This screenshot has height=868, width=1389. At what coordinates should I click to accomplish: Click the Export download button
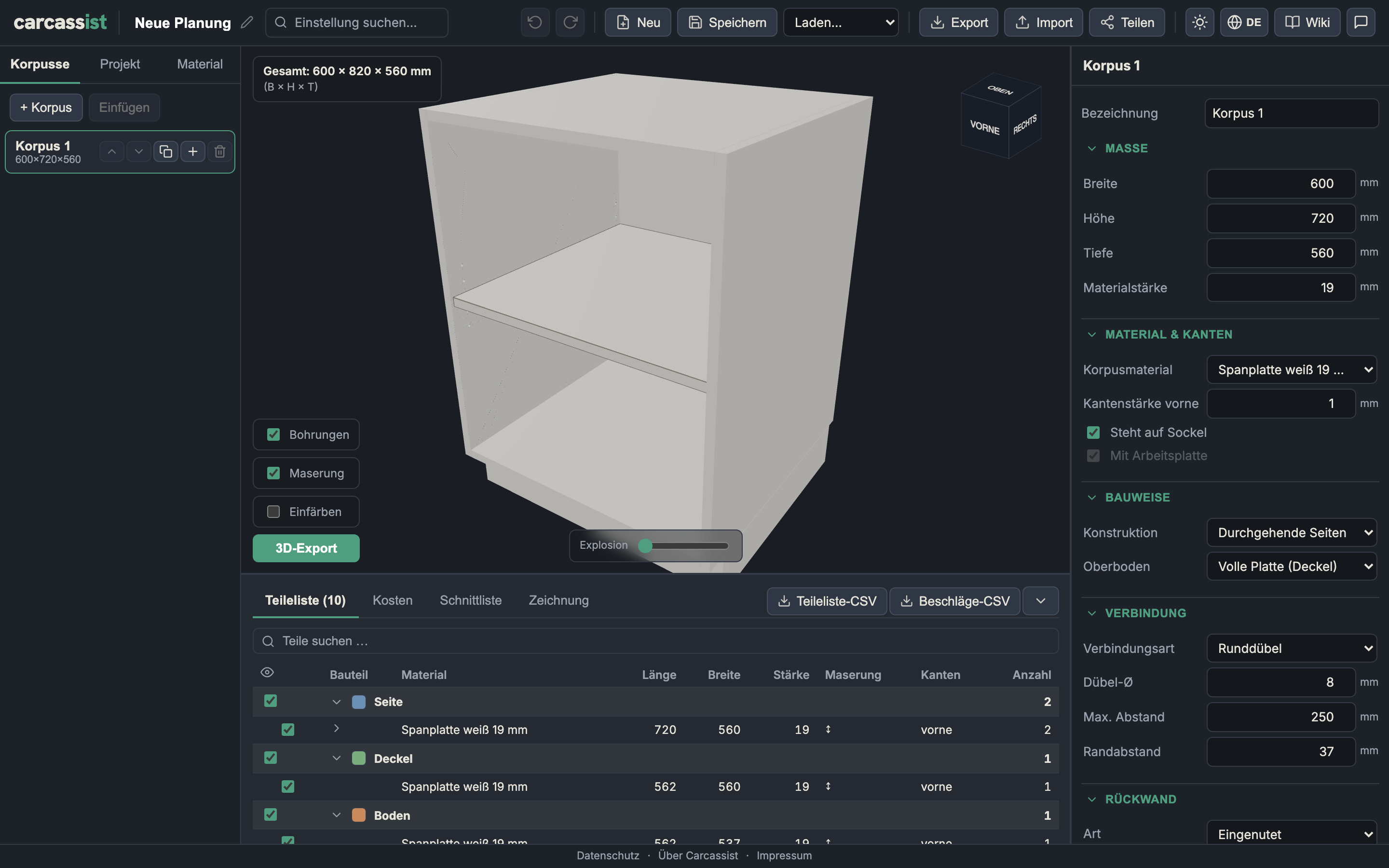(x=958, y=22)
